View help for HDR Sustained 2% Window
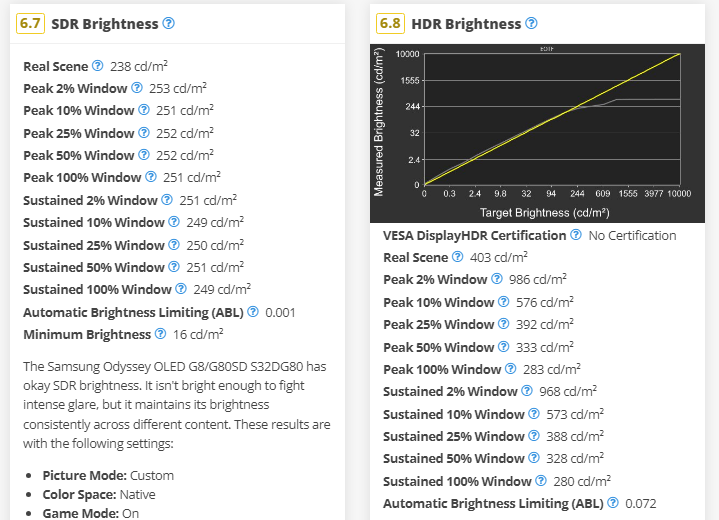The height and width of the screenshot is (520, 719). pyautogui.click(x=527, y=391)
